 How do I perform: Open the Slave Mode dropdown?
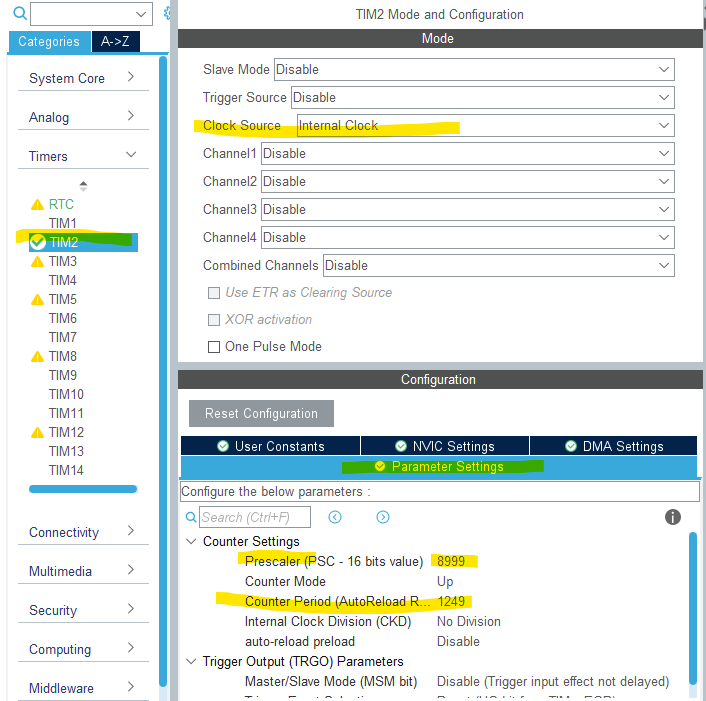click(x=474, y=69)
